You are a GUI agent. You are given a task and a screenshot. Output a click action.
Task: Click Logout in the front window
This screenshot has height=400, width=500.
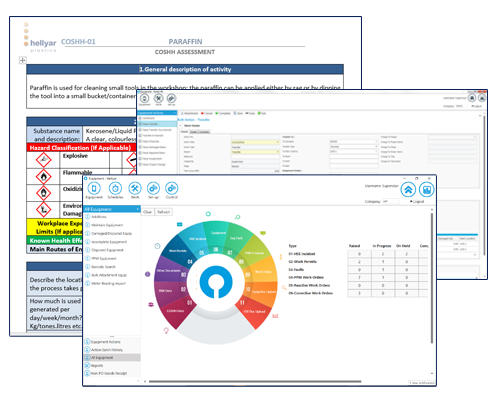(417, 201)
